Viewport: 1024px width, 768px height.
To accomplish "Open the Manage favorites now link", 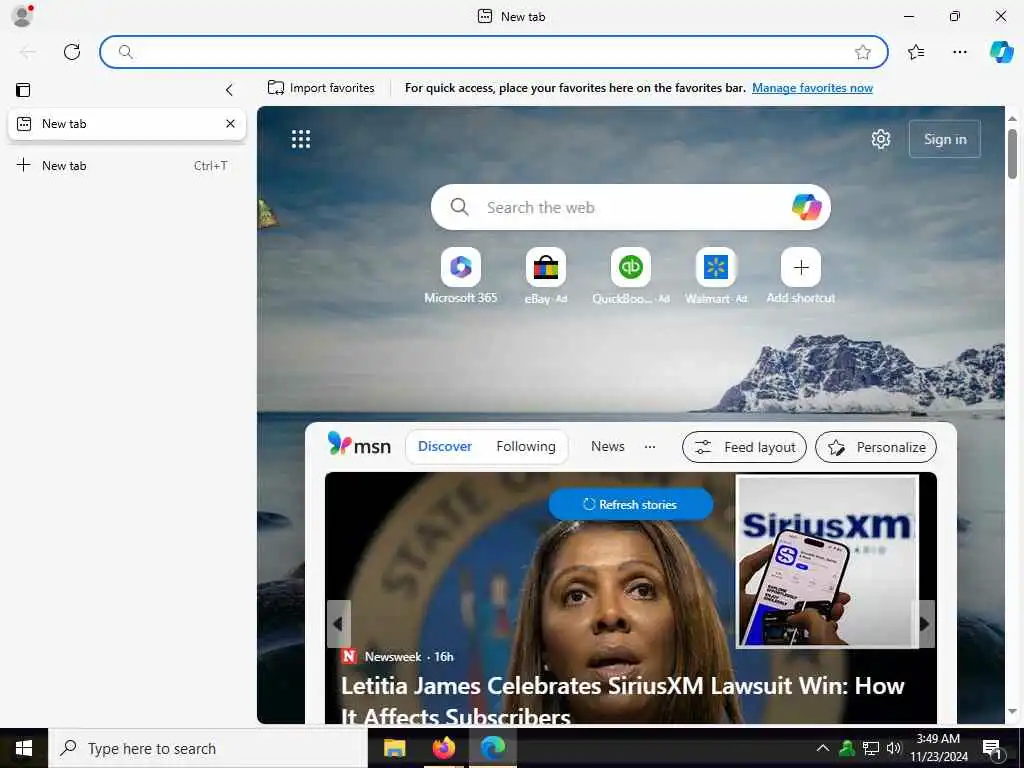I will click(812, 88).
